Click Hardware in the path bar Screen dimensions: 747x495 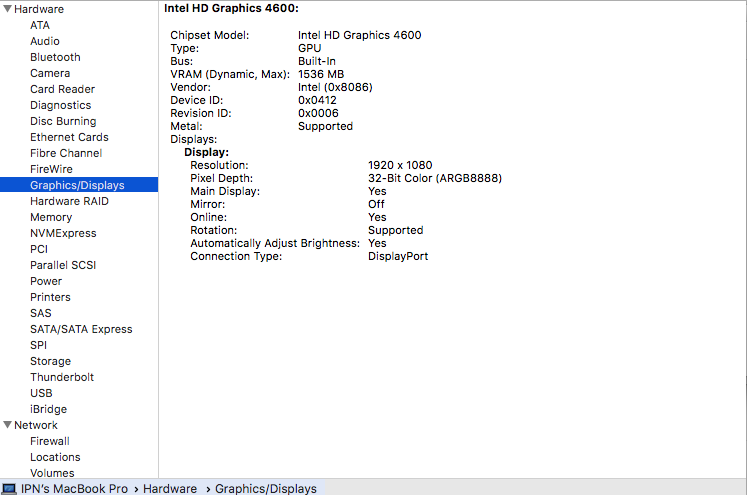tap(170, 489)
